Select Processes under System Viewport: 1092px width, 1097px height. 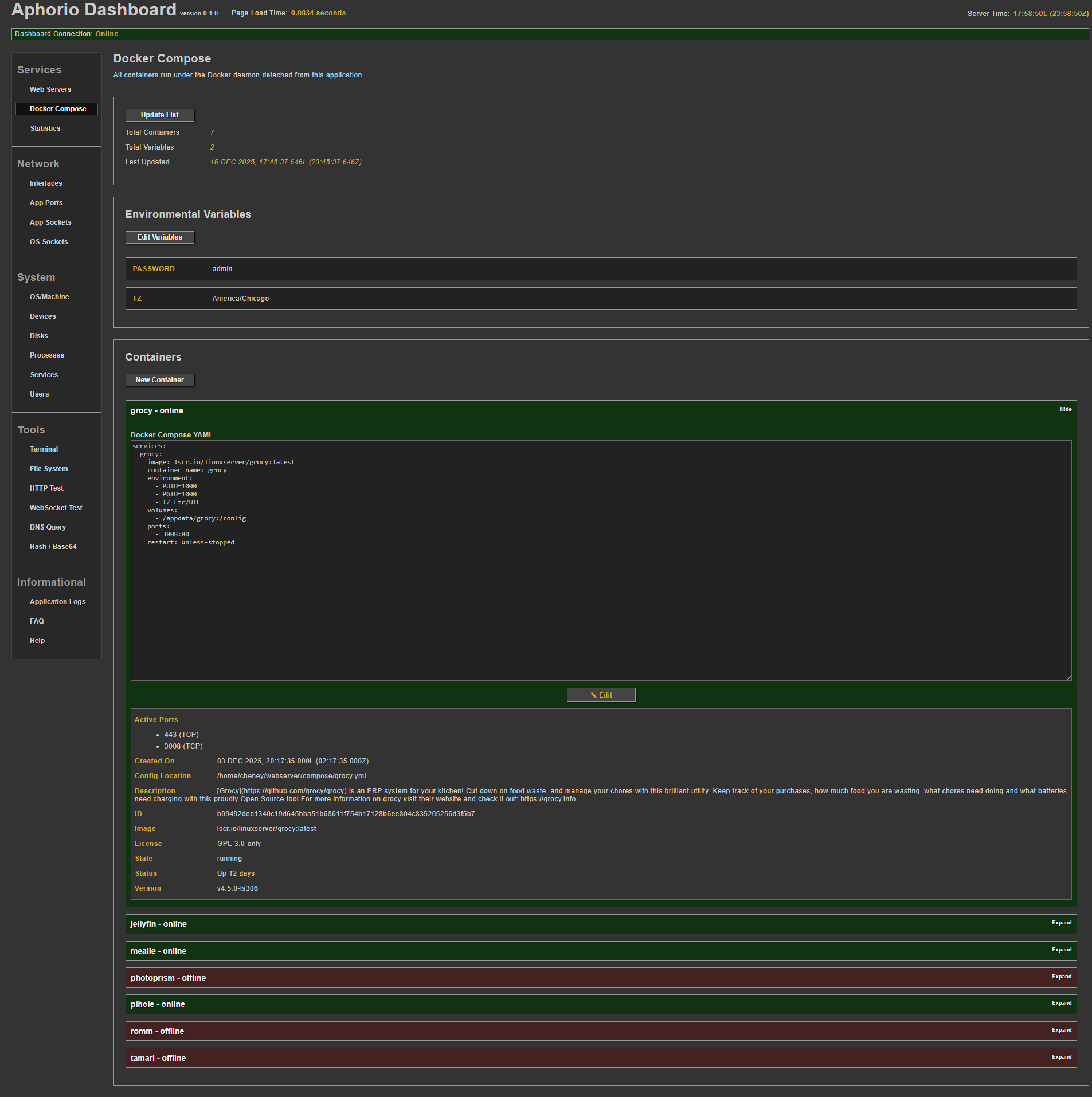coord(47,355)
